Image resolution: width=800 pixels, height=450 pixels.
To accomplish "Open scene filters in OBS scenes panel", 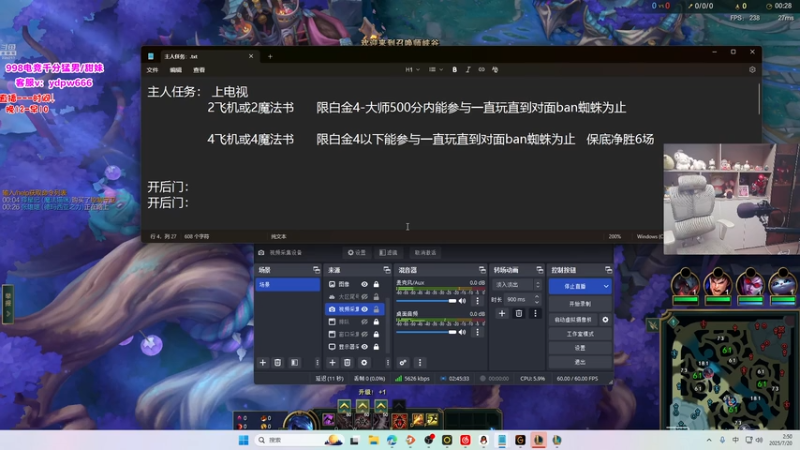I will pyautogui.click(x=294, y=363).
